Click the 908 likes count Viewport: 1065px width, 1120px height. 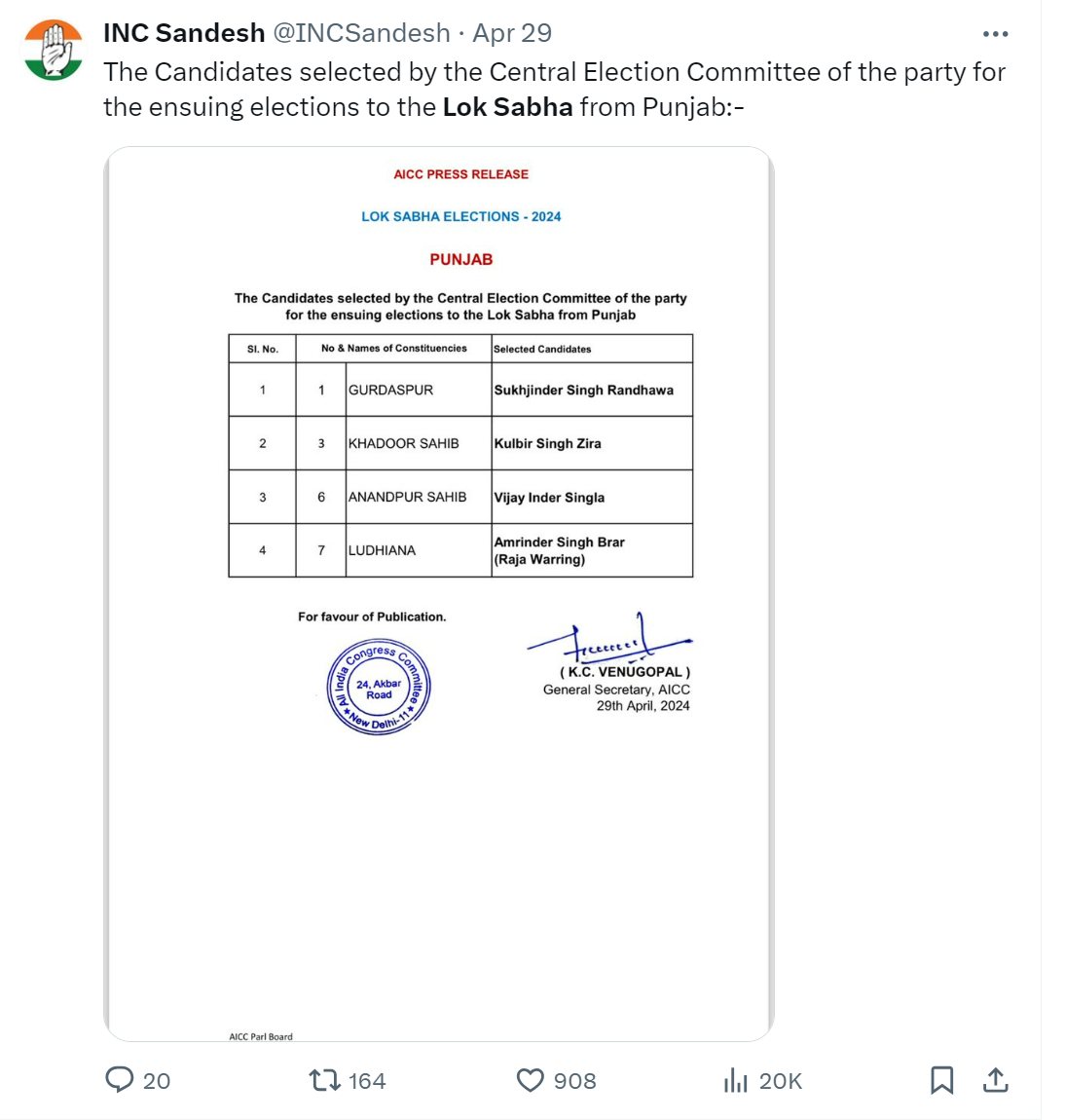[x=574, y=1081]
